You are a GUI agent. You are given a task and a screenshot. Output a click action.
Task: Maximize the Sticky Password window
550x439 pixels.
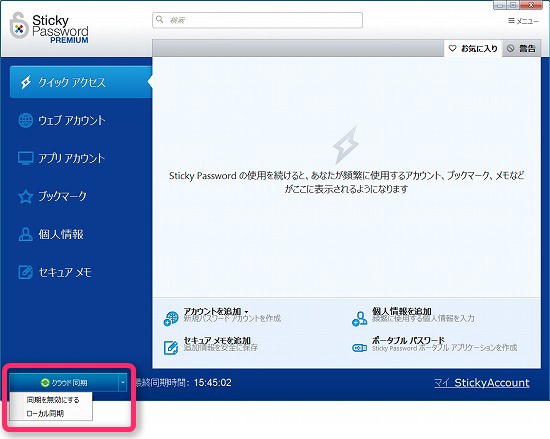pyautogui.click(x=512, y=5)
